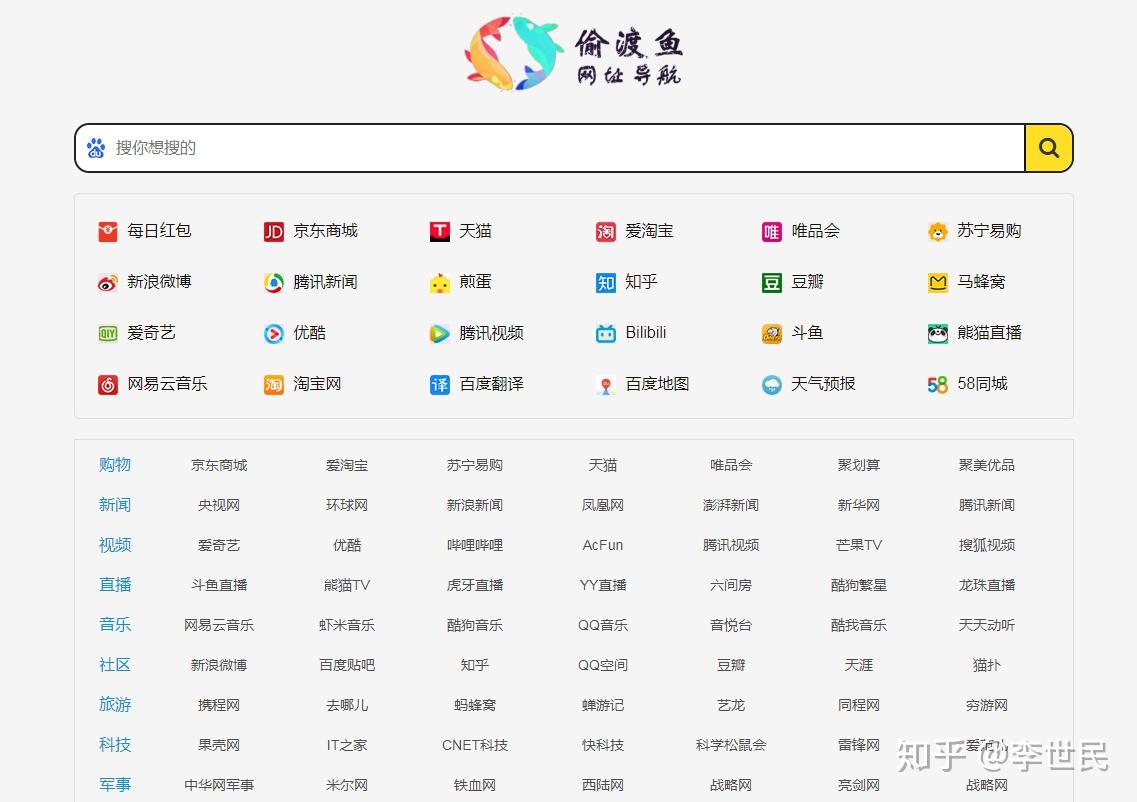Click the 偷渡鱼 site logo
The image size is (1137, 802).
[573, 54]
